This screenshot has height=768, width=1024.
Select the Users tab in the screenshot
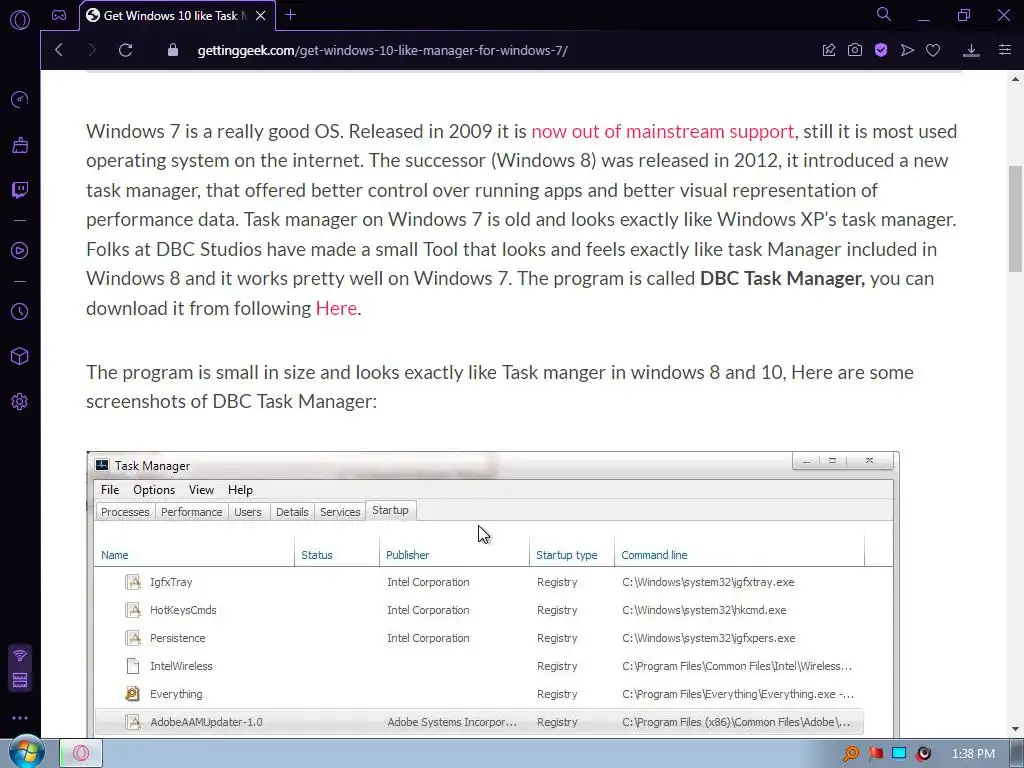point(248,512)
